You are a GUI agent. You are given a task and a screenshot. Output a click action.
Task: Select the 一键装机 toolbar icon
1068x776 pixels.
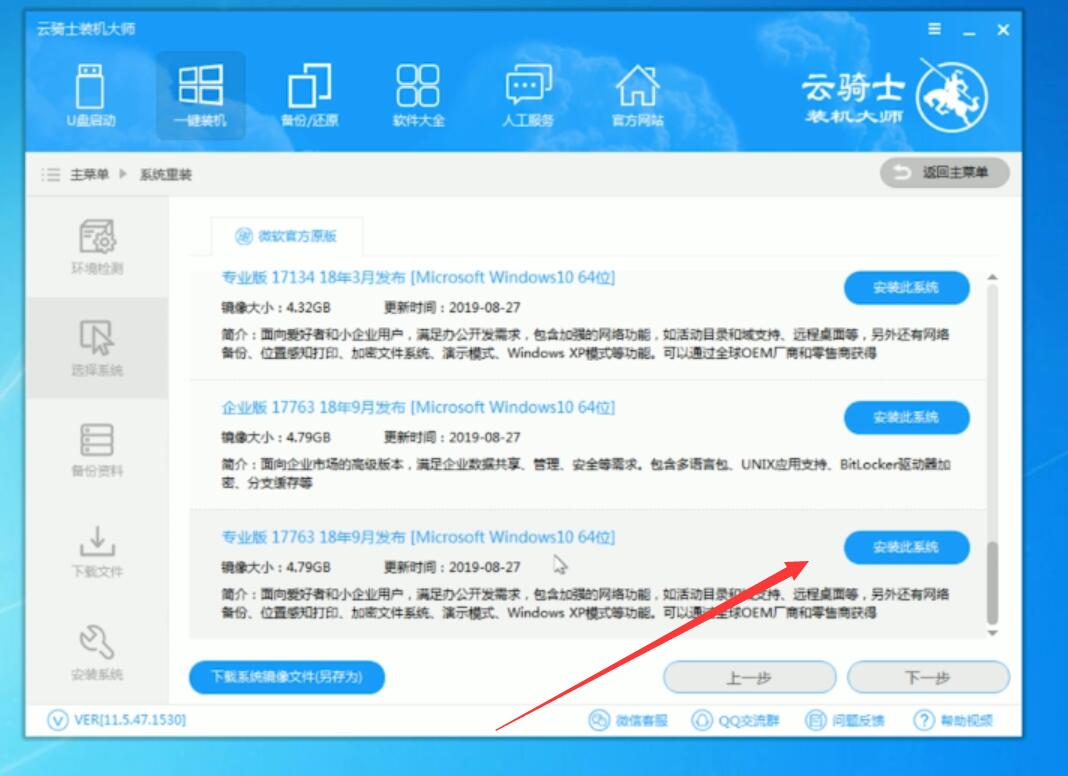point(200,96)
